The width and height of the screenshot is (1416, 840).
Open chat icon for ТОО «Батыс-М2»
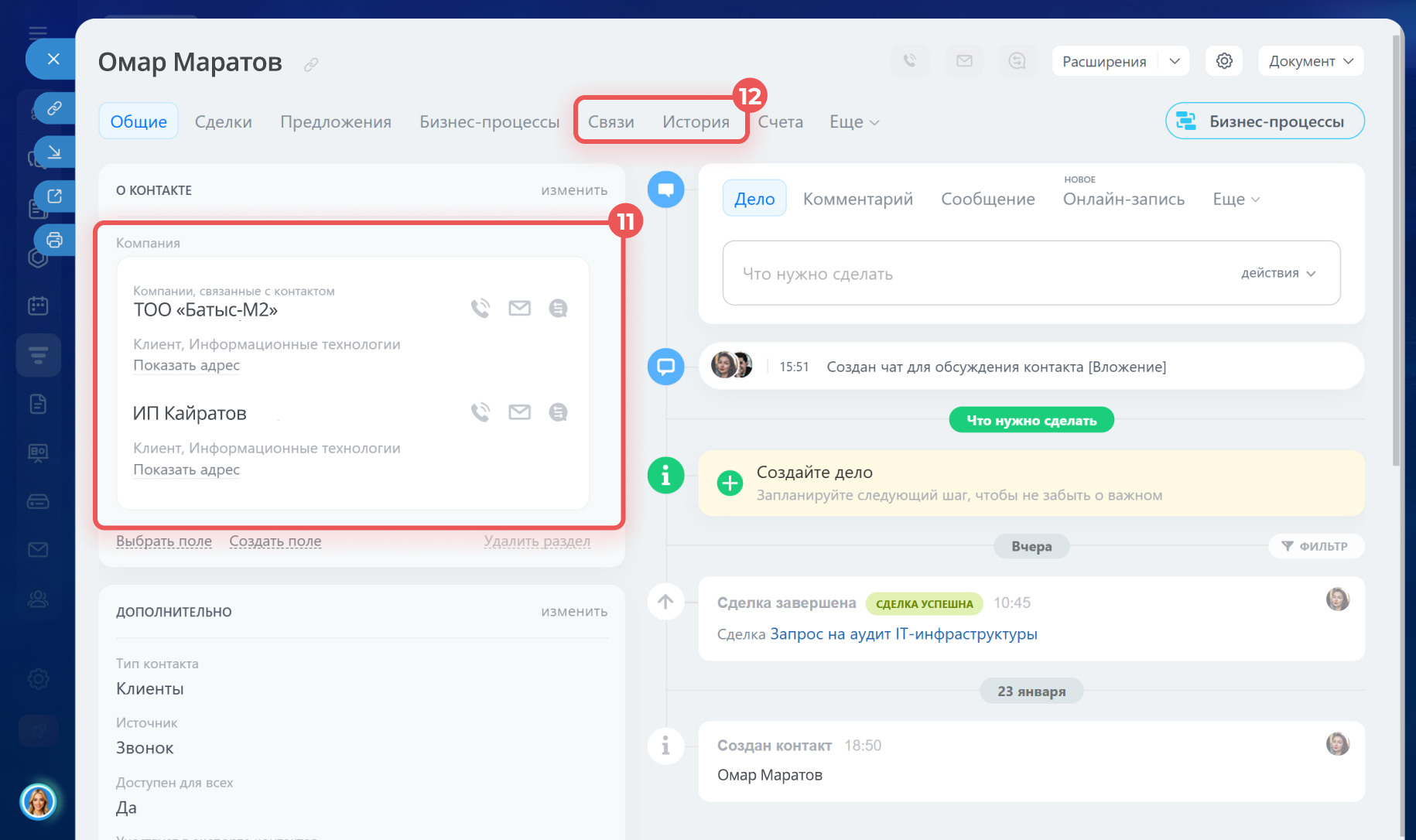(558, 309)
